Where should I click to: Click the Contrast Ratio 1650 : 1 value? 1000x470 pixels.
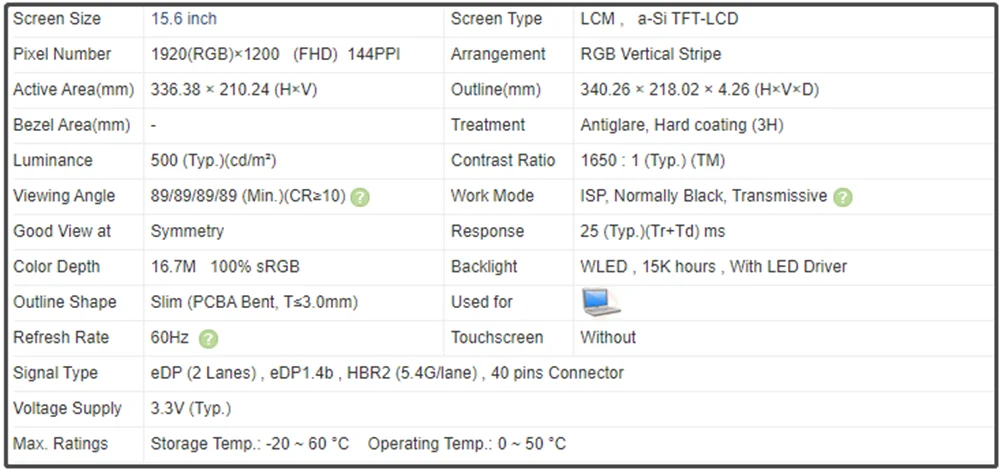pos(652,161)
